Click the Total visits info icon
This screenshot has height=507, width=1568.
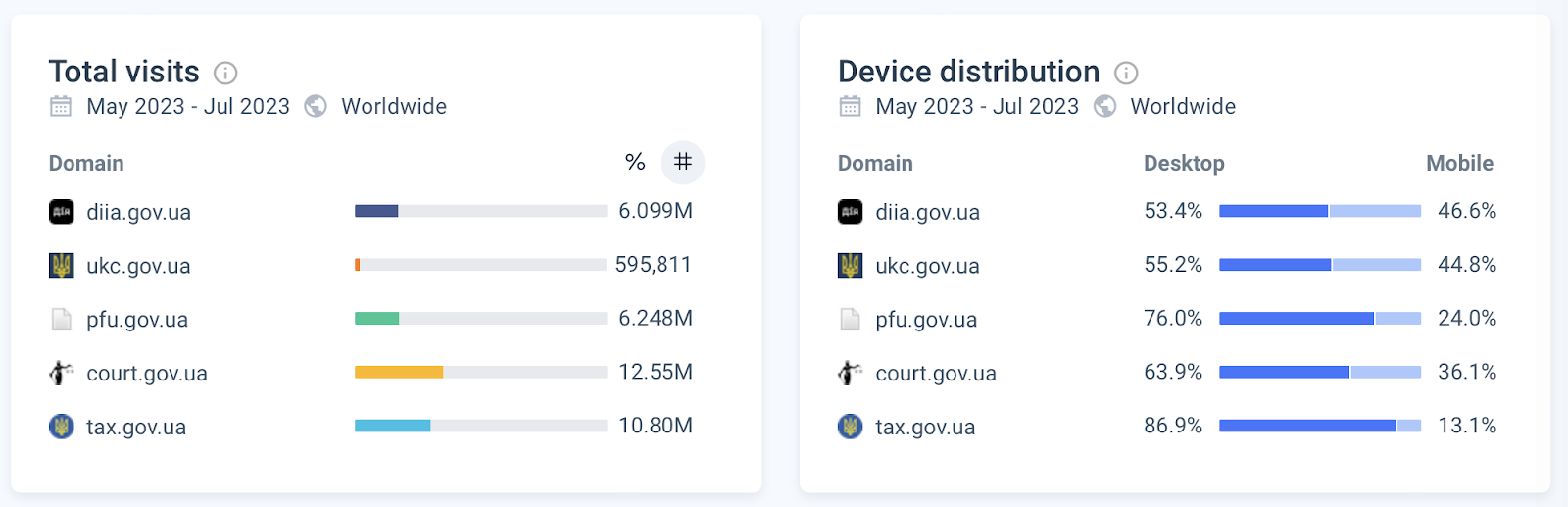pyautogui.click(x=225, y=73)
